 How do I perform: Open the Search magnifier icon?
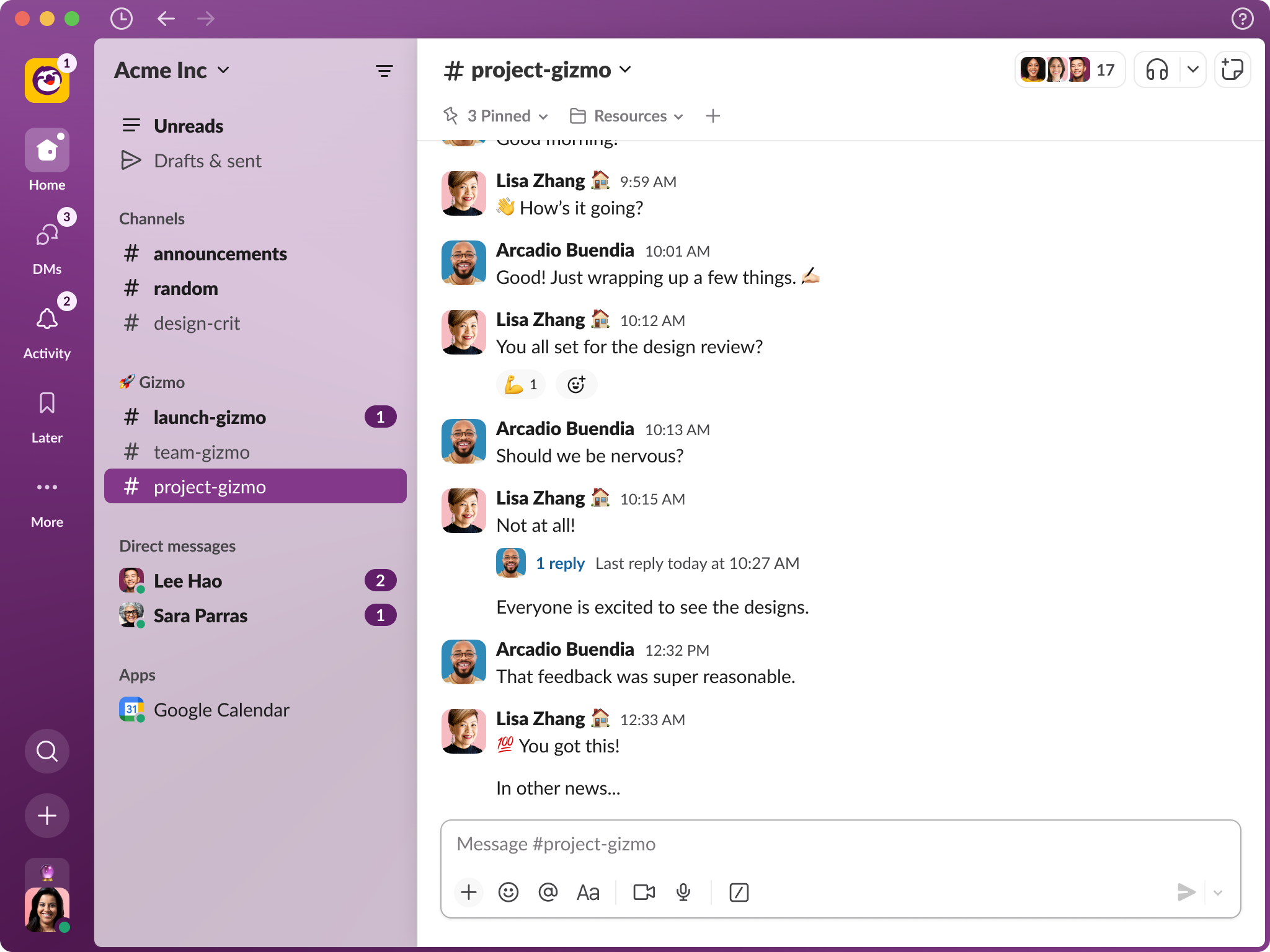click(x=47, y=751)
